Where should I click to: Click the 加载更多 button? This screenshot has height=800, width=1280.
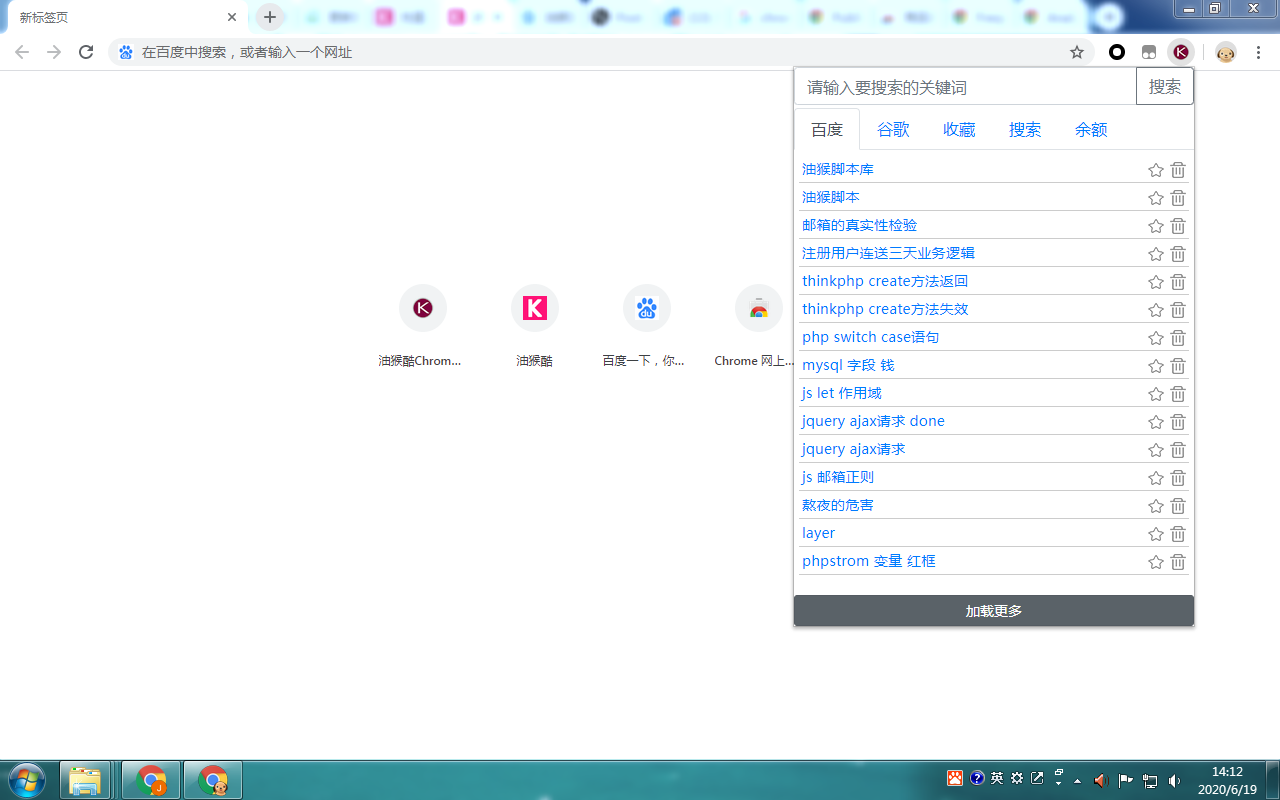tap(994, 611)
